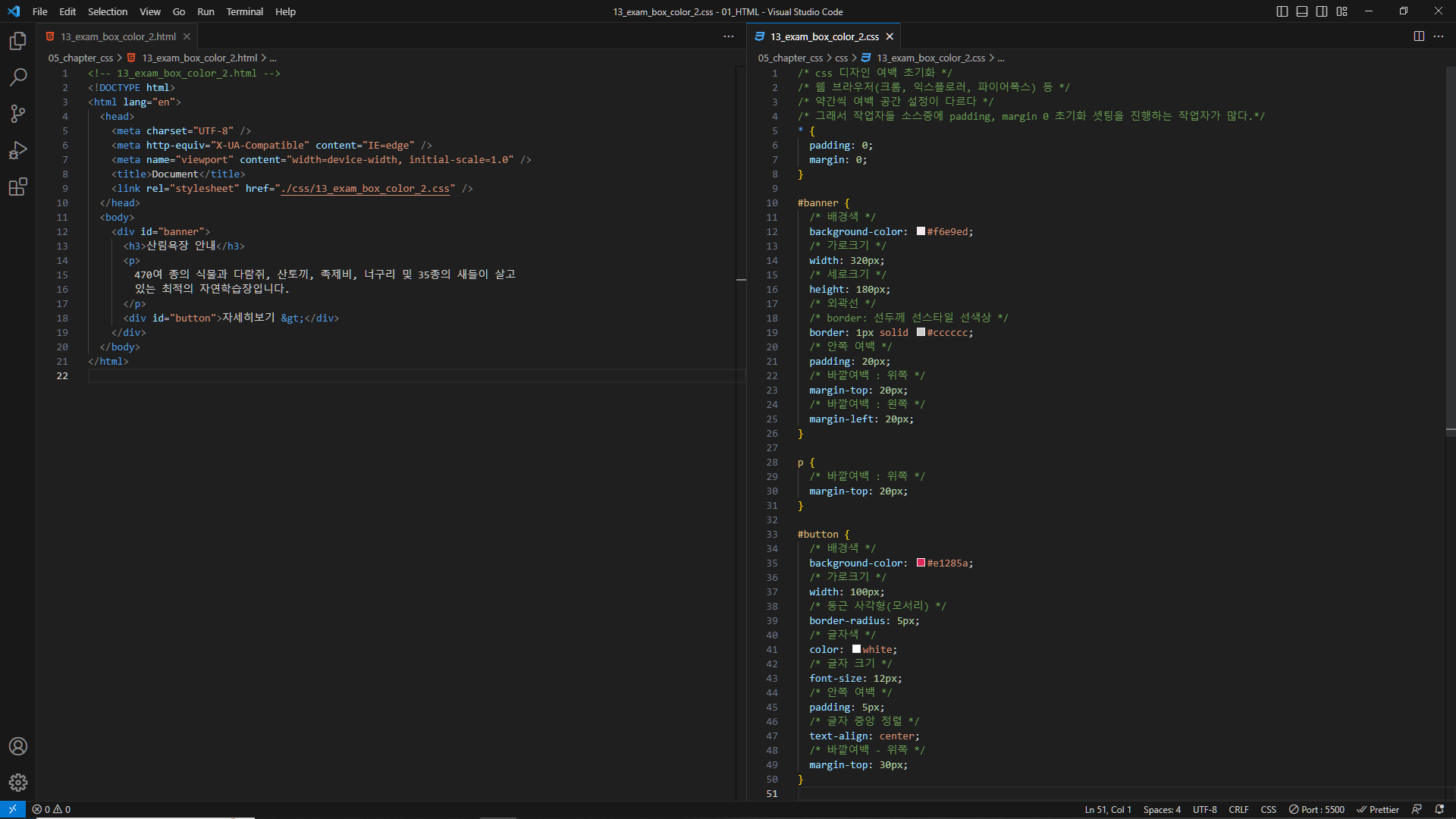Open the Extensions view
This screenshot has height=819, width=1456.
tap(18, 187)
